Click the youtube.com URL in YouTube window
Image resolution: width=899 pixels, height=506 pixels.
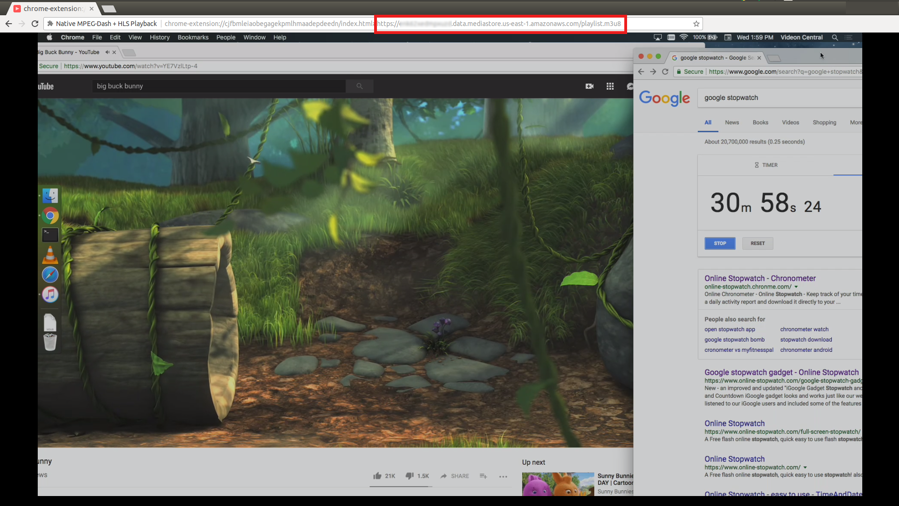[x=131, y=66]
